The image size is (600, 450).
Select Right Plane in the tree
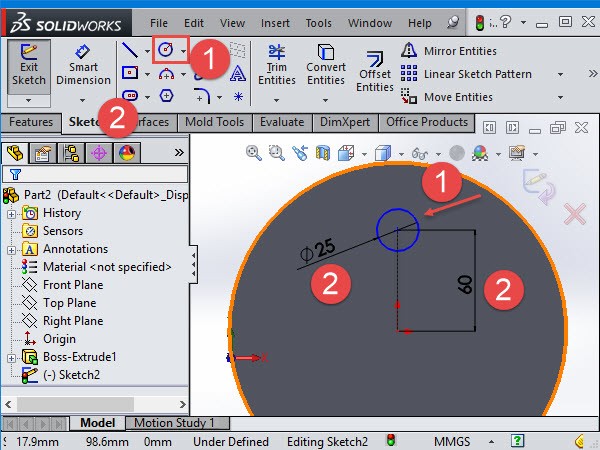pyautogui.click(x=73, y=321)
